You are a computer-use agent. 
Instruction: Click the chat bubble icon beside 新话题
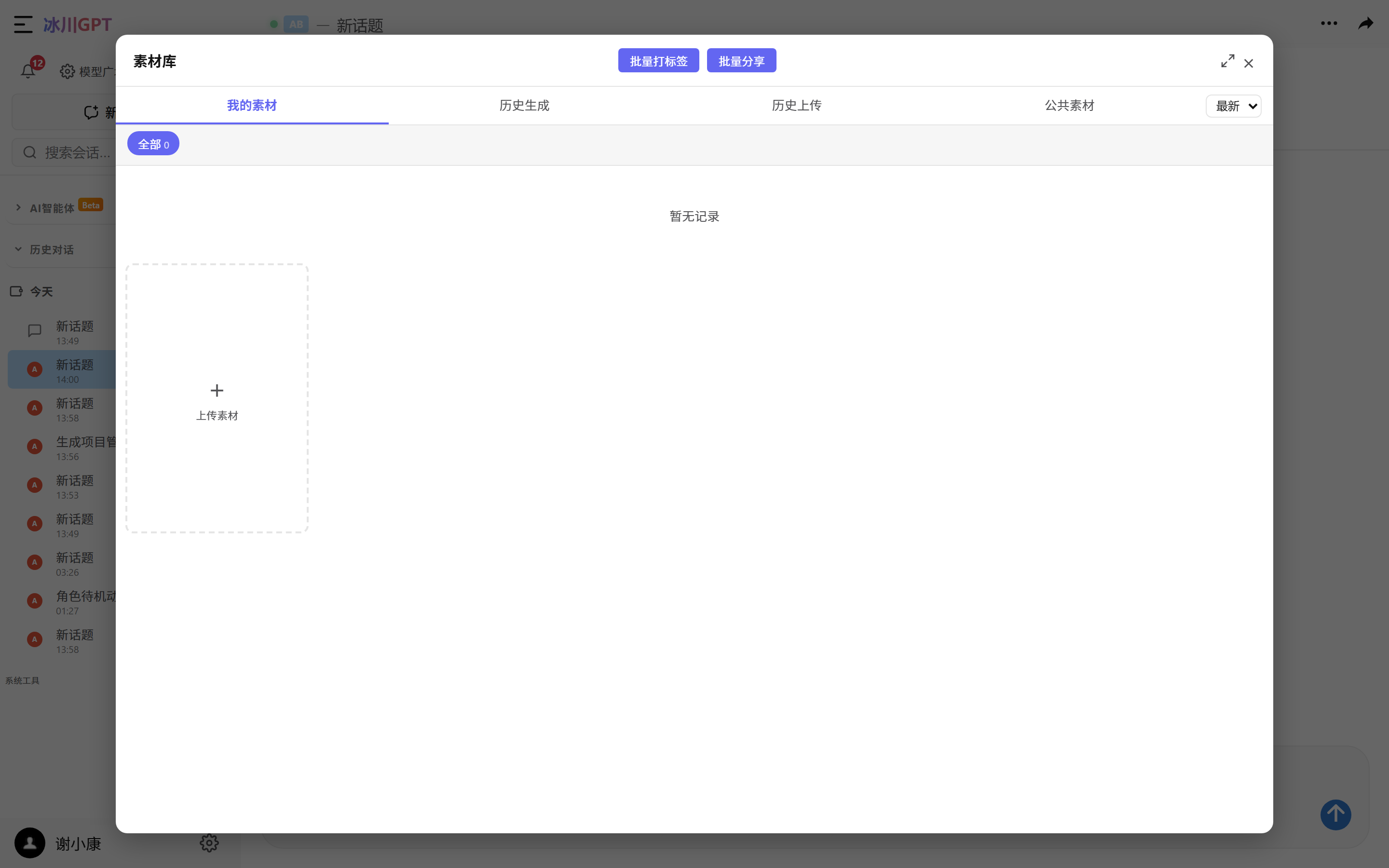(34, 330)
